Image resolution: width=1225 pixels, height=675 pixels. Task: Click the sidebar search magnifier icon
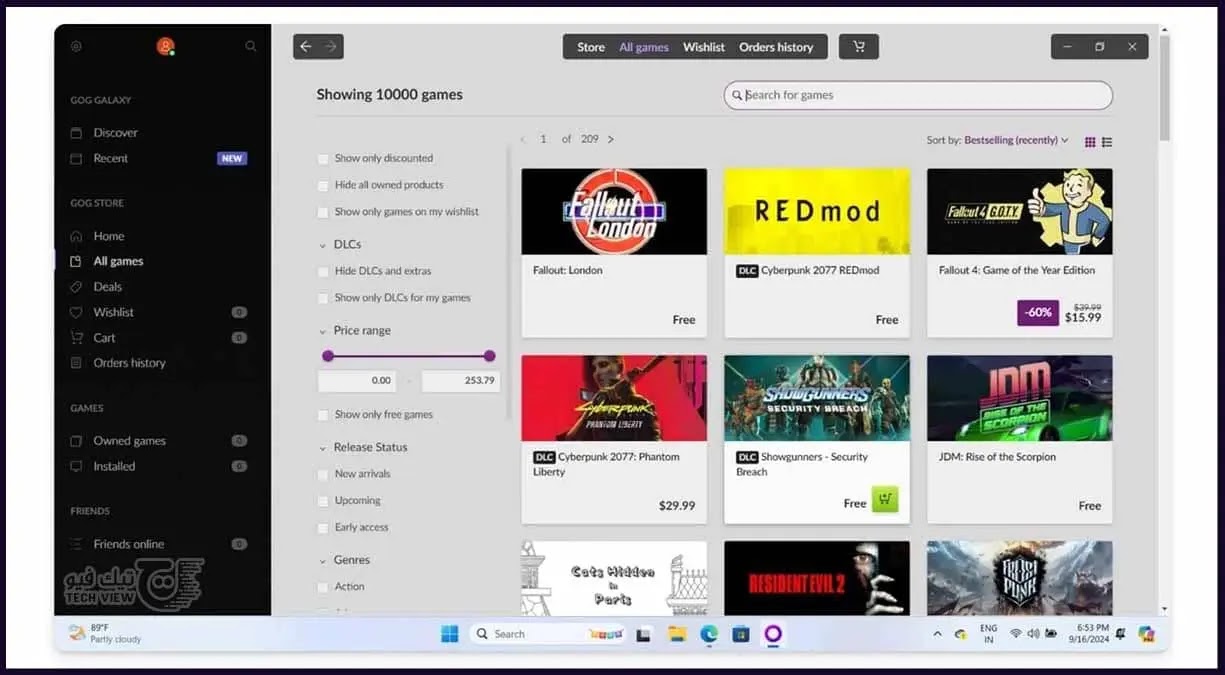coord(251,46)
